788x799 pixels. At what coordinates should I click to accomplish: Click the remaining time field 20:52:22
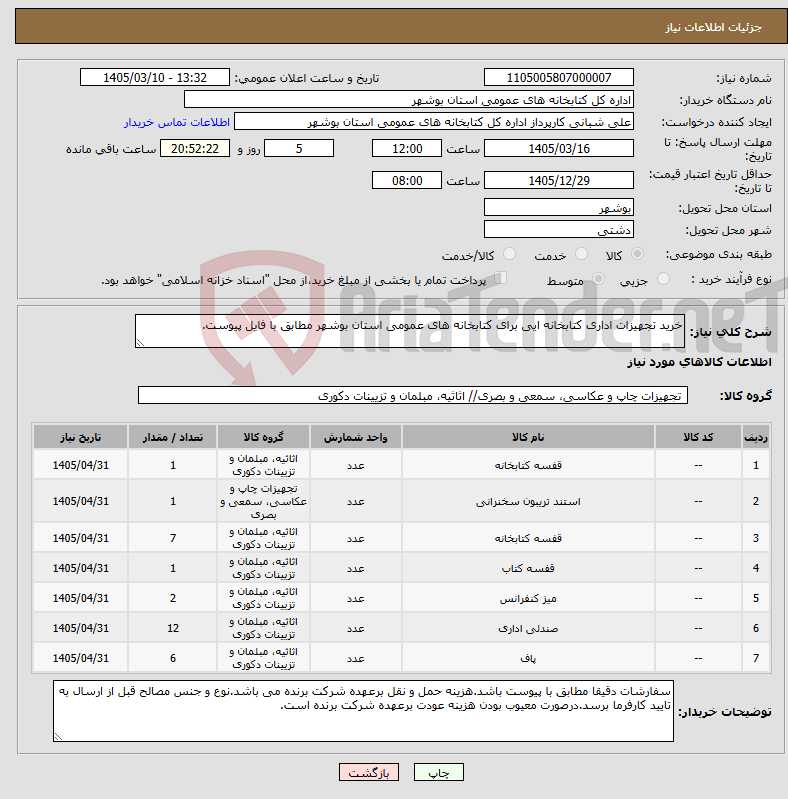[195, 148]
